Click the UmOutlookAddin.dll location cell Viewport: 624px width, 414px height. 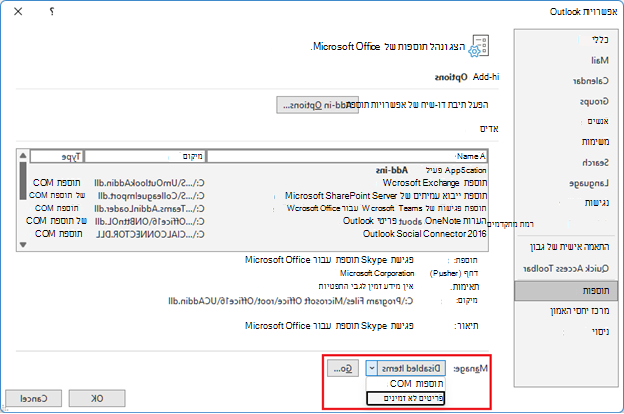[x=149, y=183]
